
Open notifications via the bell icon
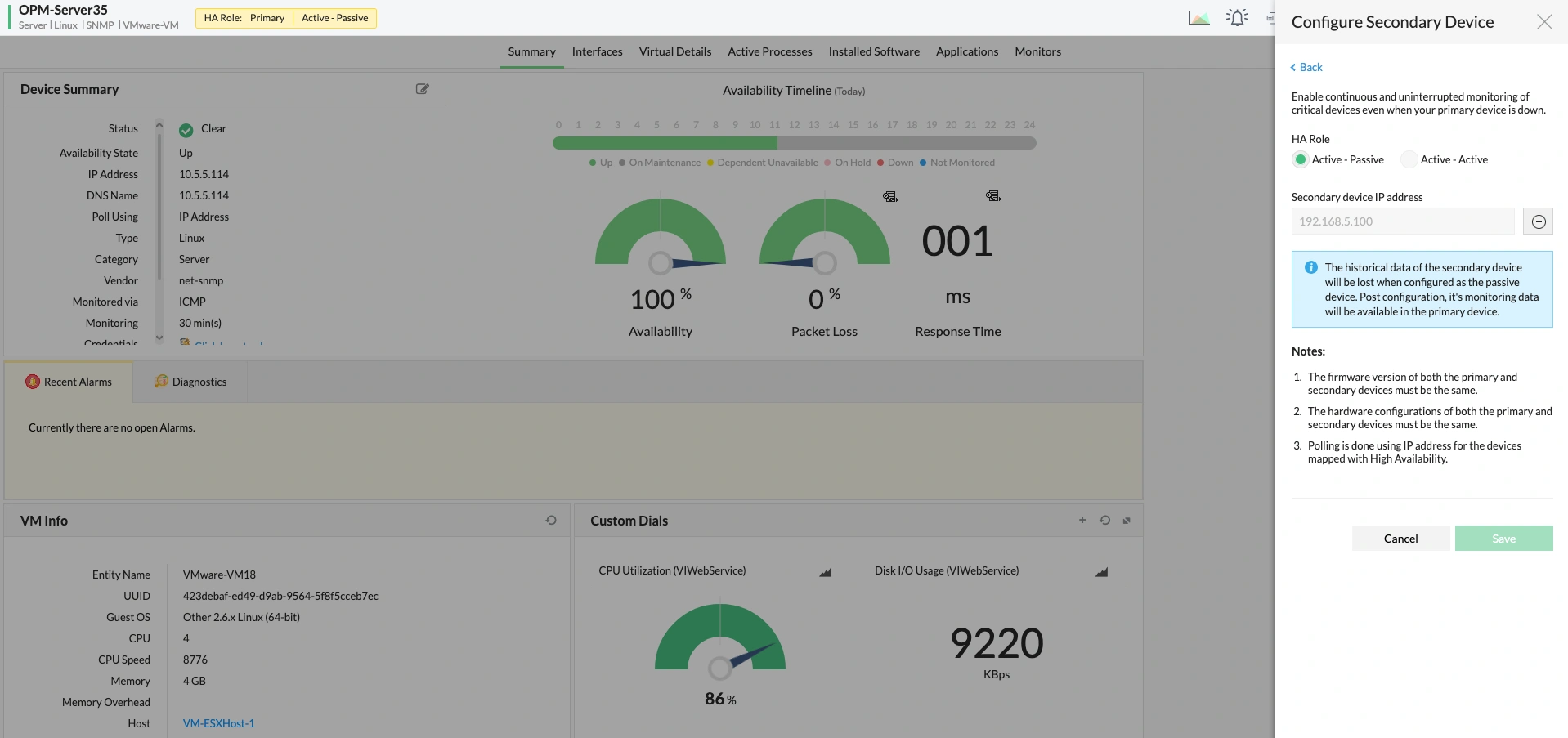pos(1236,17)
